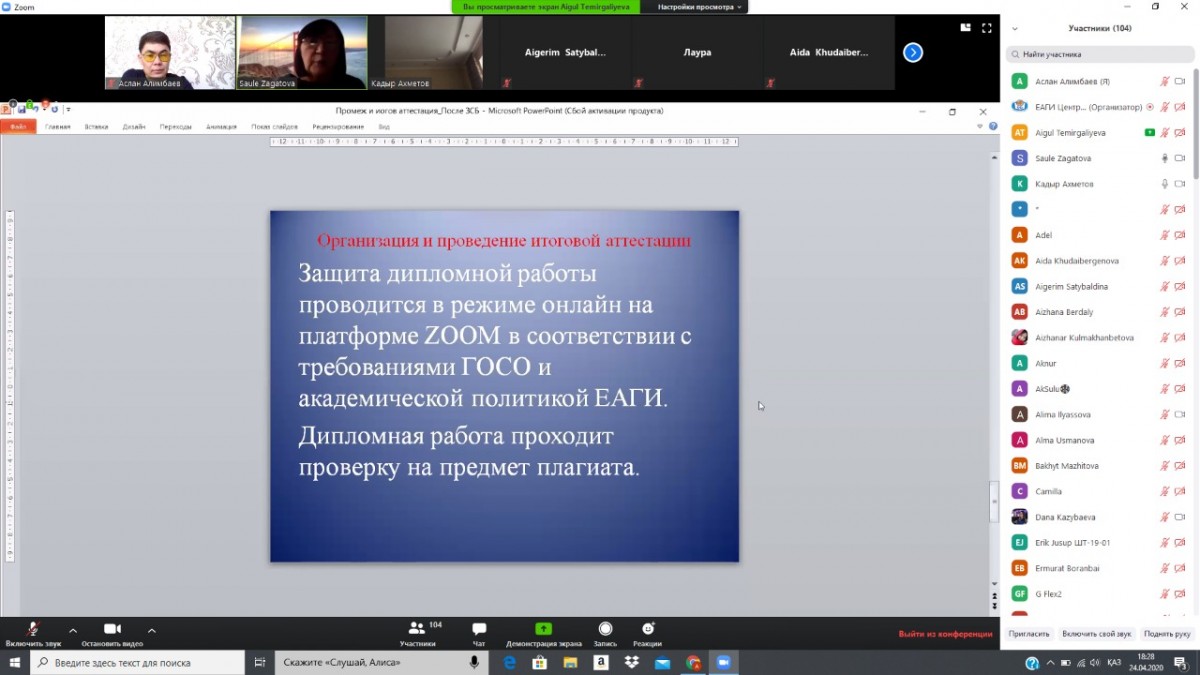Switch to the Вставка ribbon tab
Viewport: 1200px width, 675px height.
(x=96, y=127)
